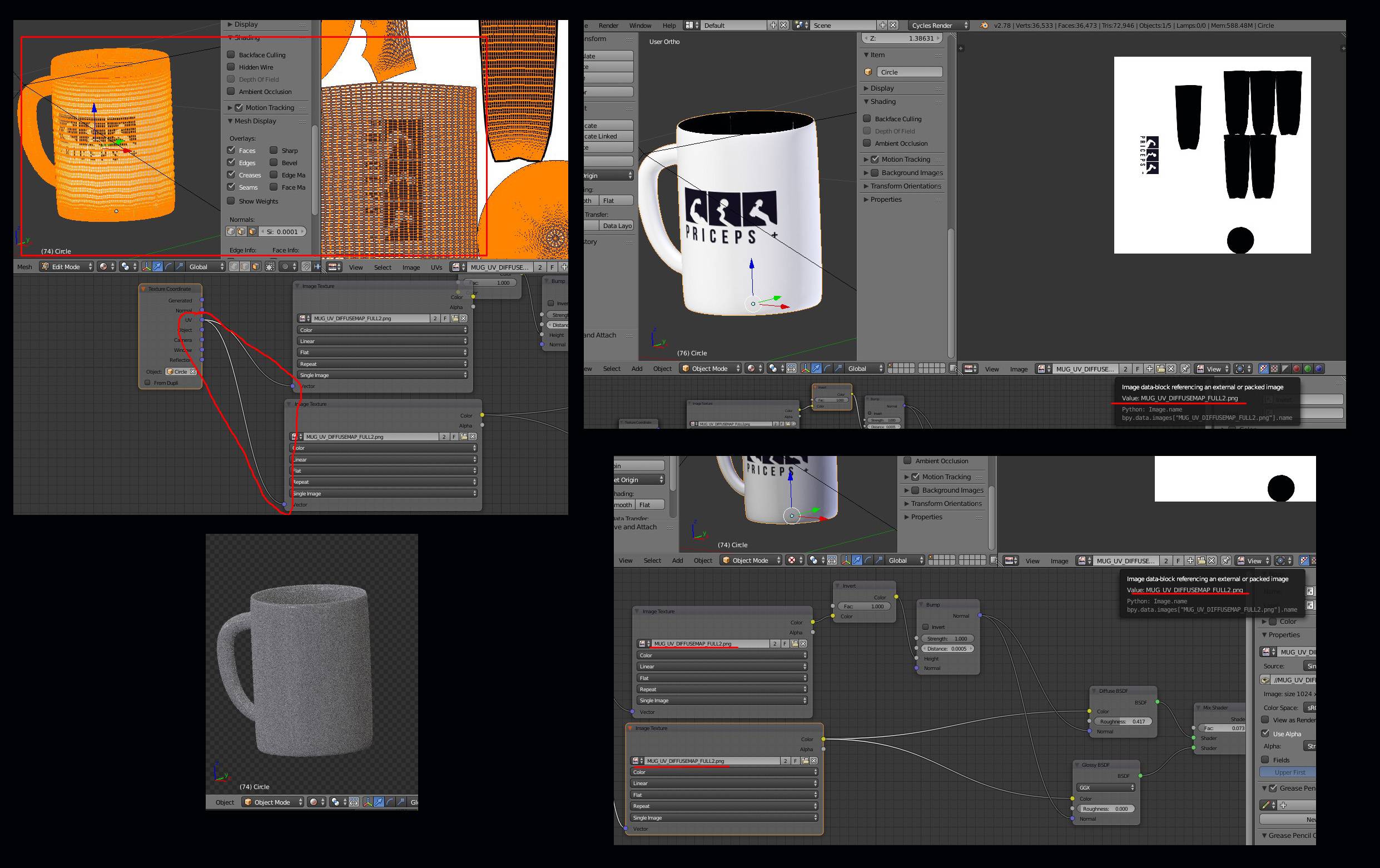
Task: Click the Upper First button
Action: [1287, 772]
